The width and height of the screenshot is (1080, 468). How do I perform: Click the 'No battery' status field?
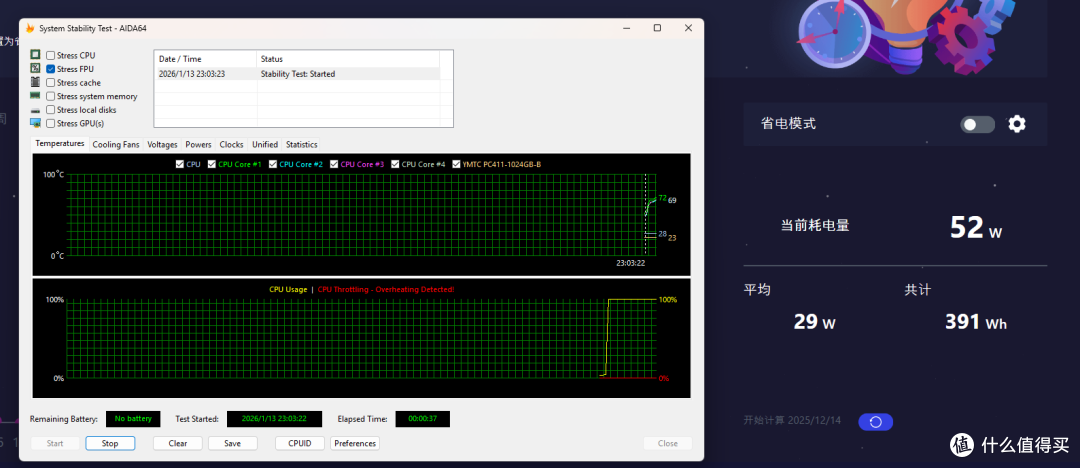(133, 418)
